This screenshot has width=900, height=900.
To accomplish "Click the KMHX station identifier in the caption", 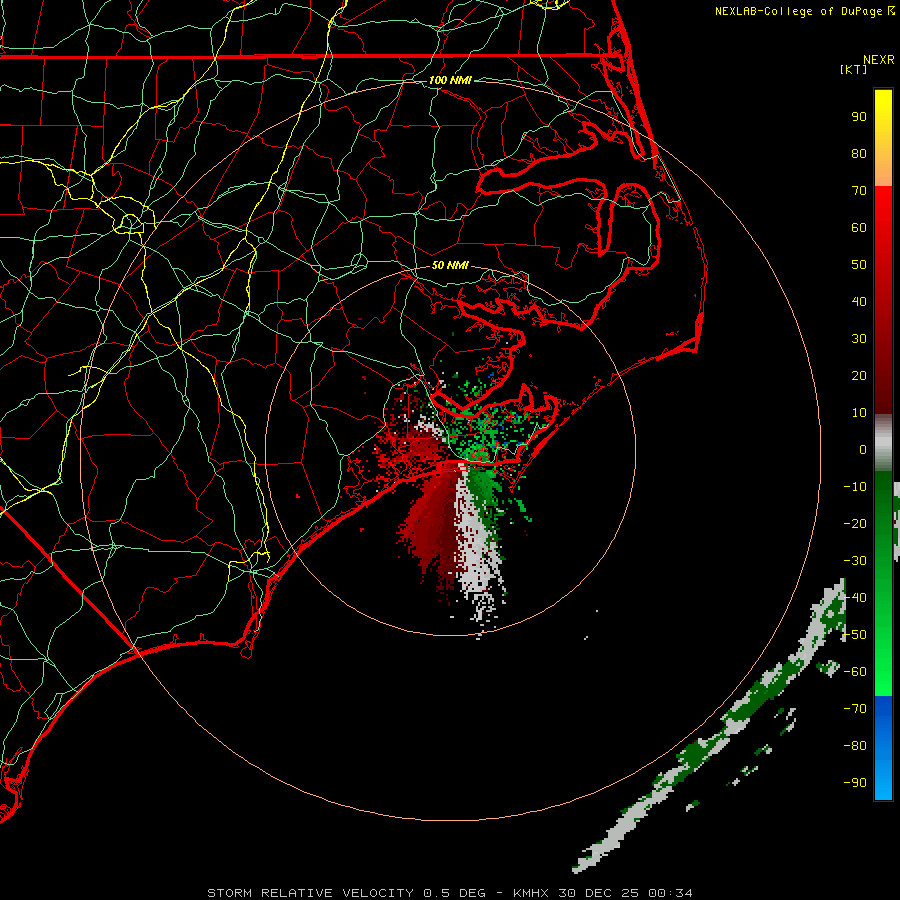I will 531,893.
